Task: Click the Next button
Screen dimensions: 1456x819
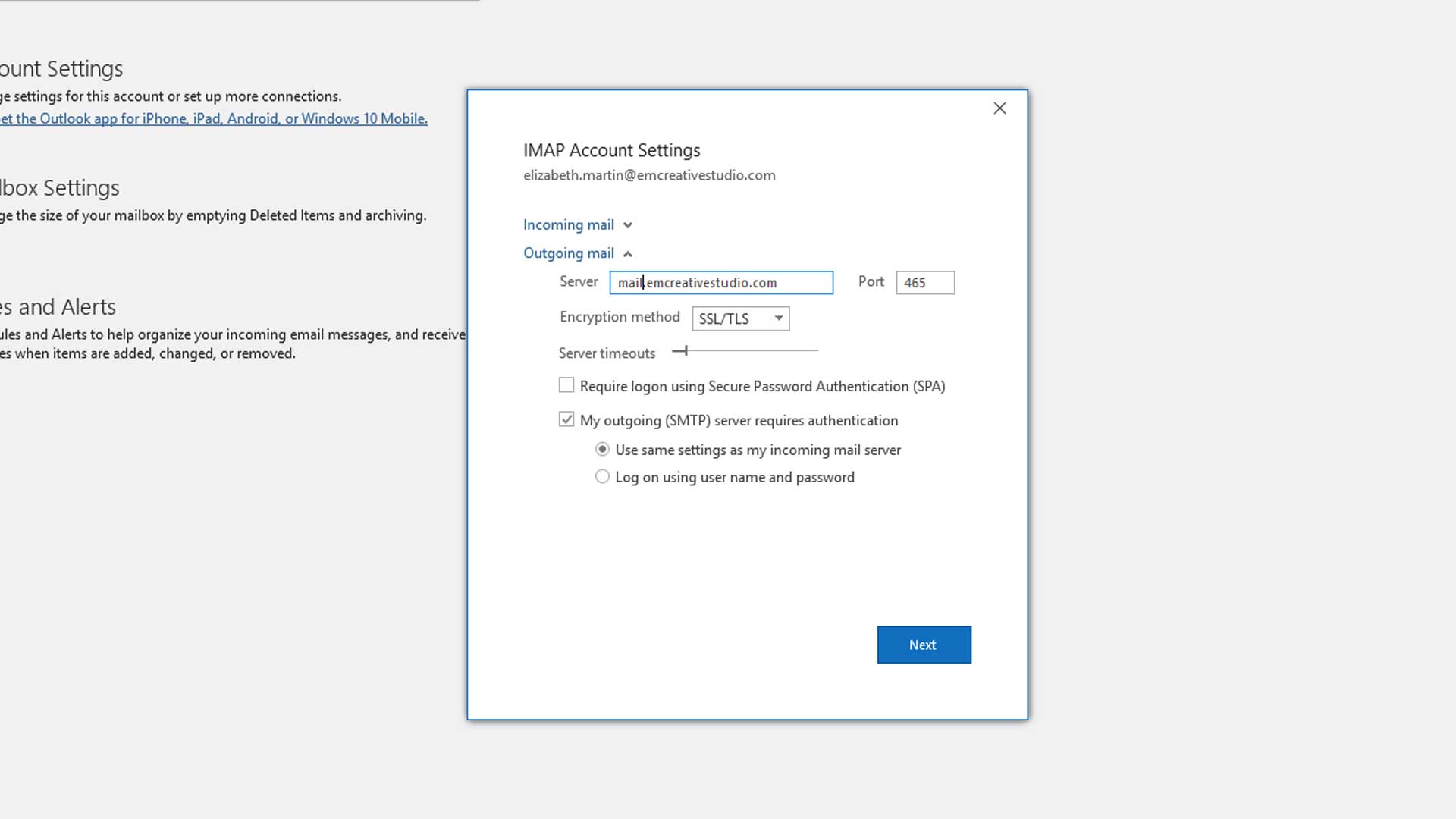Action: [924, 645]
